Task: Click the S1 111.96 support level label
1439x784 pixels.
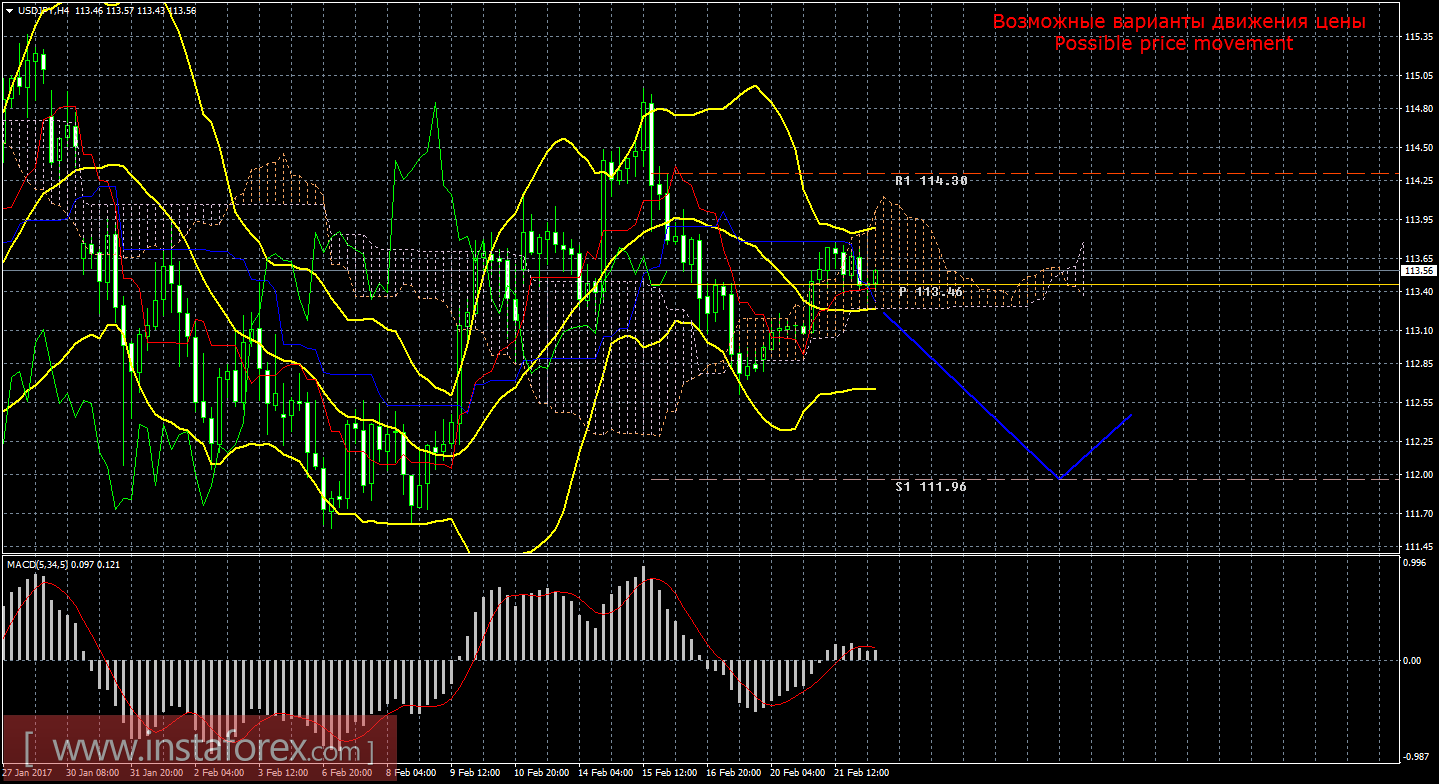Action: pos(931,486)
